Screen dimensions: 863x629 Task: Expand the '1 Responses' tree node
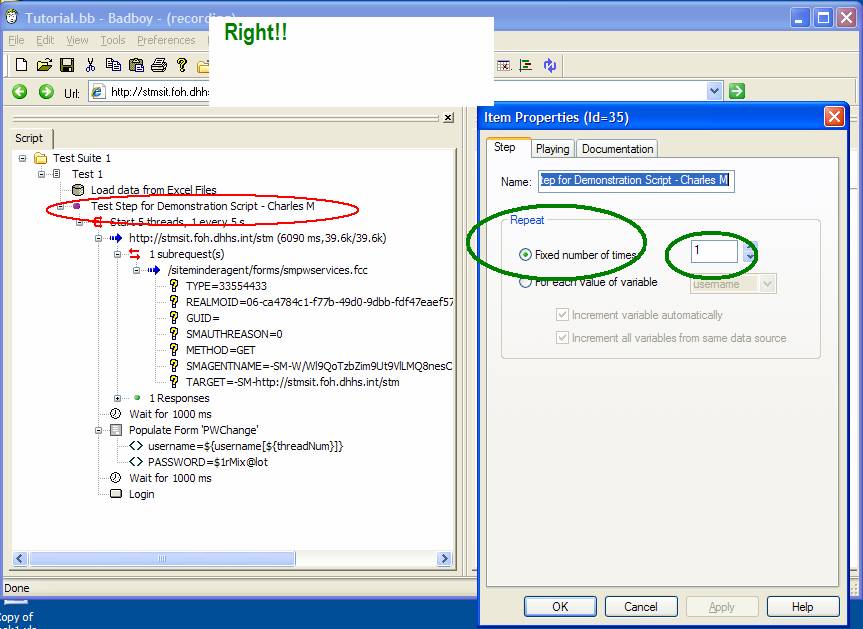118,398
